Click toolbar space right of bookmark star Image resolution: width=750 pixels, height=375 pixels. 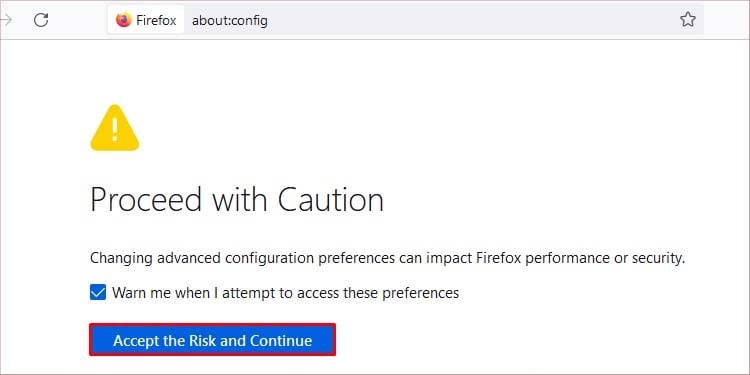(725, 20)
